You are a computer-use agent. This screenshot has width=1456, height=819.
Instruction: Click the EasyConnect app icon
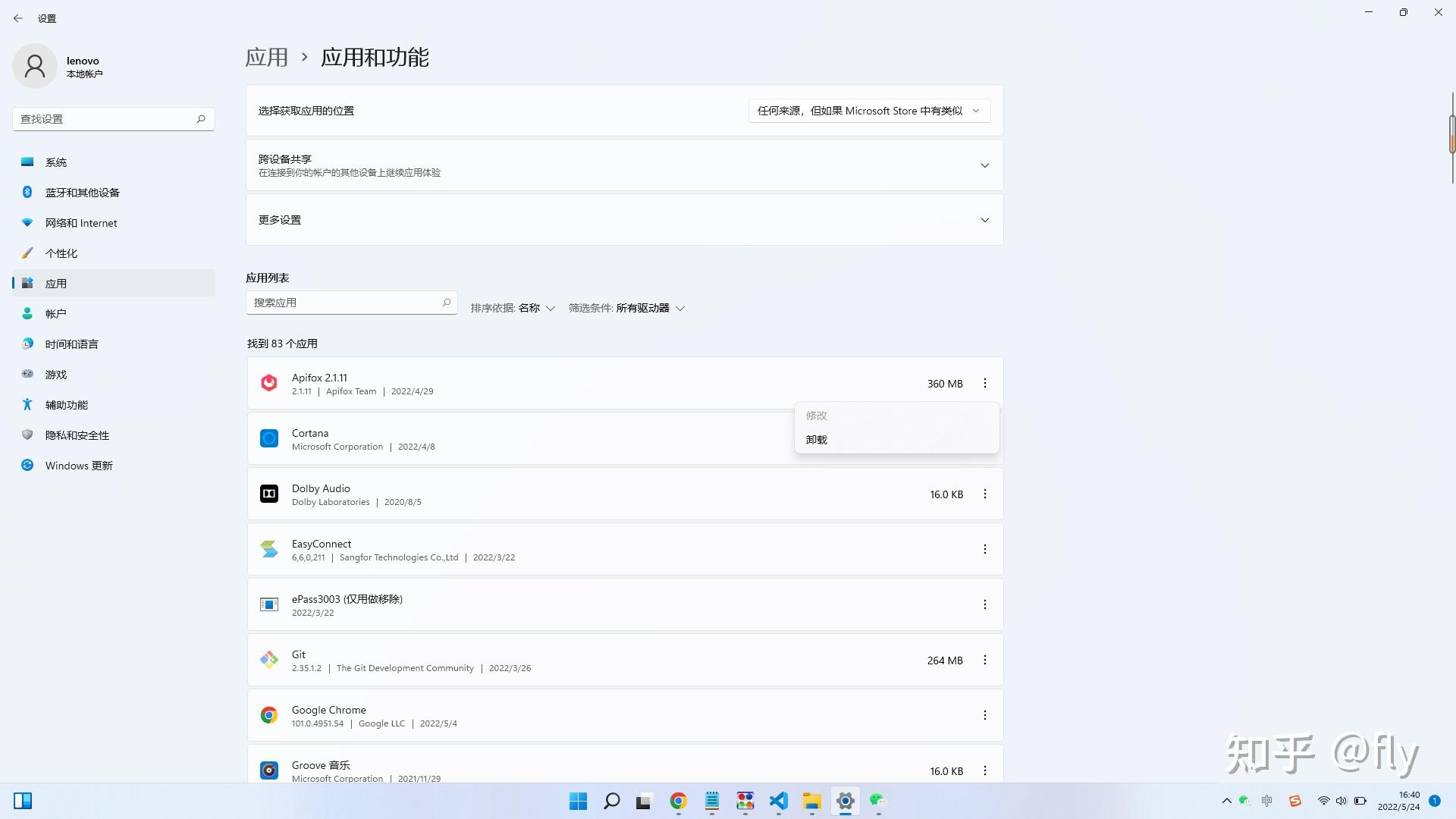pos(269,549)
